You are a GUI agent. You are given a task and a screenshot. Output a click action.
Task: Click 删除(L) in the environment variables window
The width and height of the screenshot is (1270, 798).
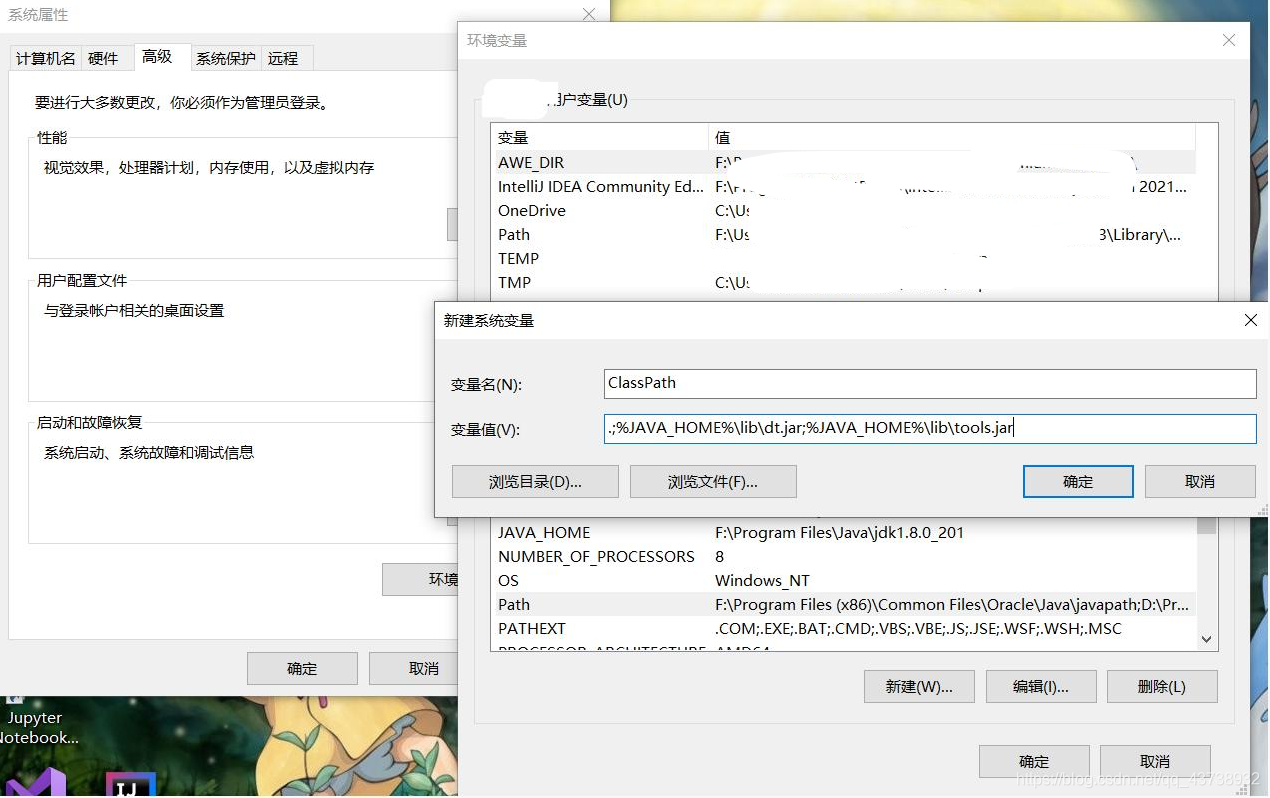pos(1162,687)
